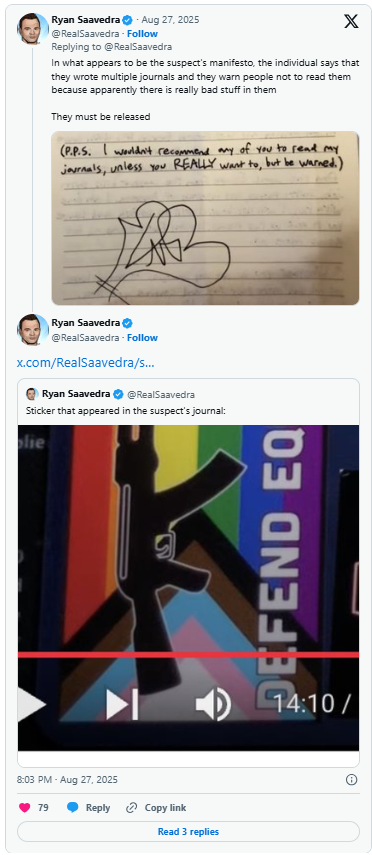
Task: Play the embedded video
Action: pos(31,705)
